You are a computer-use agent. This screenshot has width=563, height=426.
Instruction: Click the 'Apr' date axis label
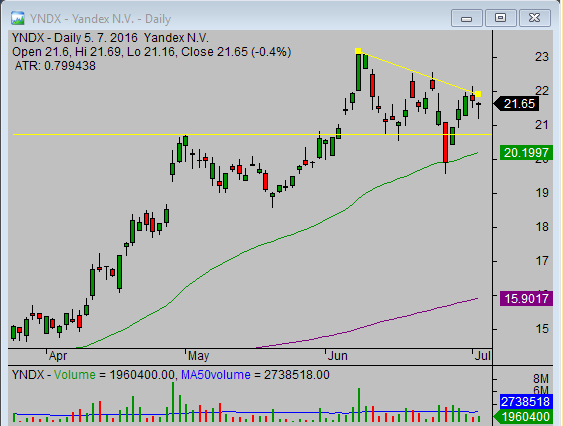58,356
